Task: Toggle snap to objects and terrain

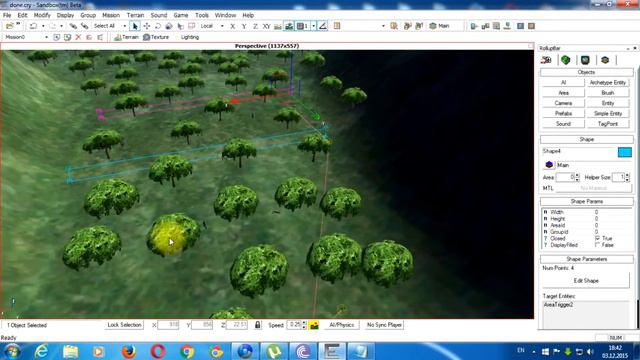Action: [289, 26]
